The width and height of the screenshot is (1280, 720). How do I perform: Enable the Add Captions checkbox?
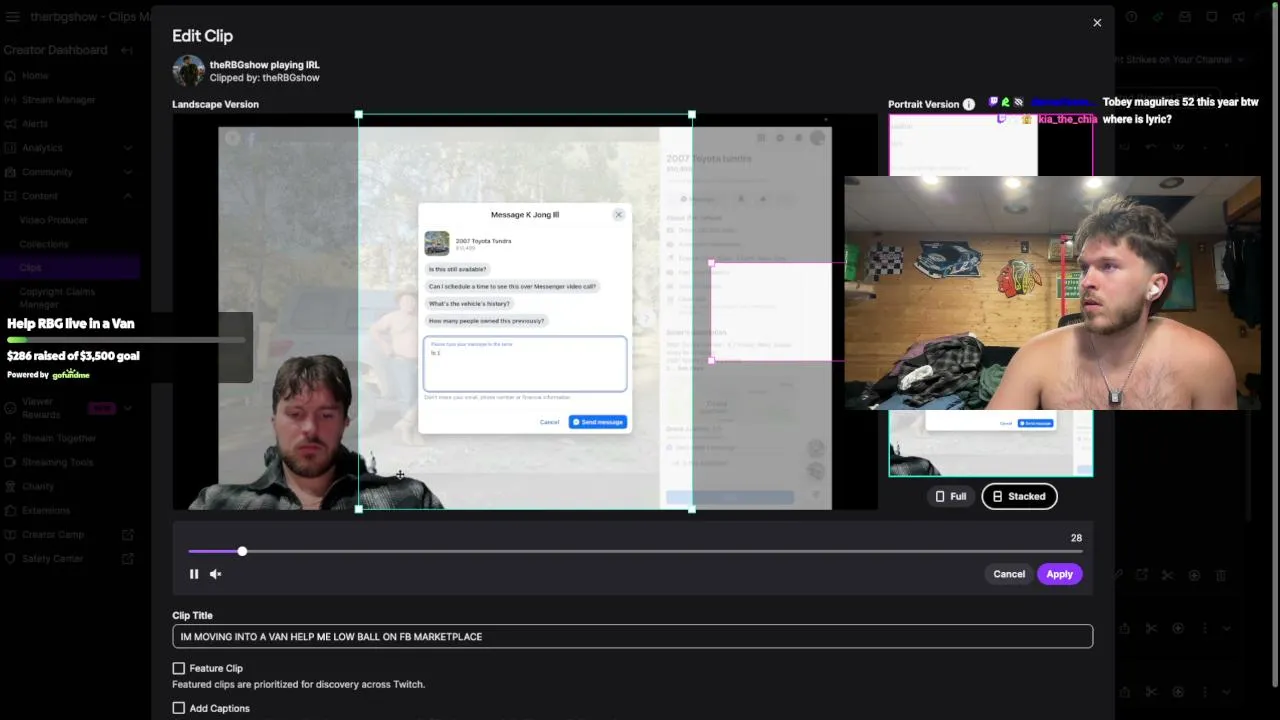pyautogui.click(x=179, y=708)
